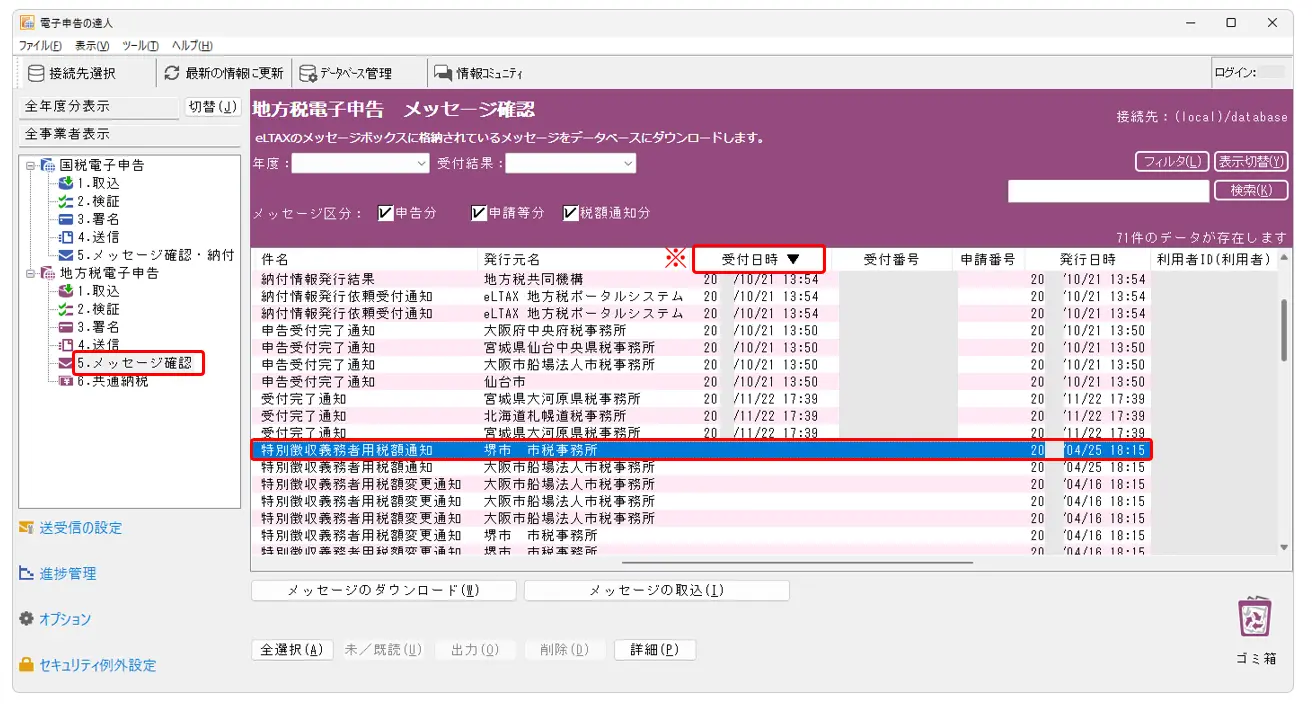Open 進捗管理 chart icon
1312x708 pixels.
pyautogui.click(x=27, y=573)
